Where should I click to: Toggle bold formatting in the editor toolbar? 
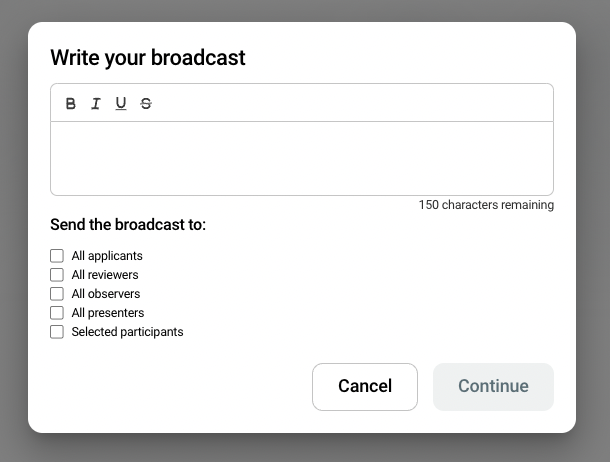pos(71,103)
